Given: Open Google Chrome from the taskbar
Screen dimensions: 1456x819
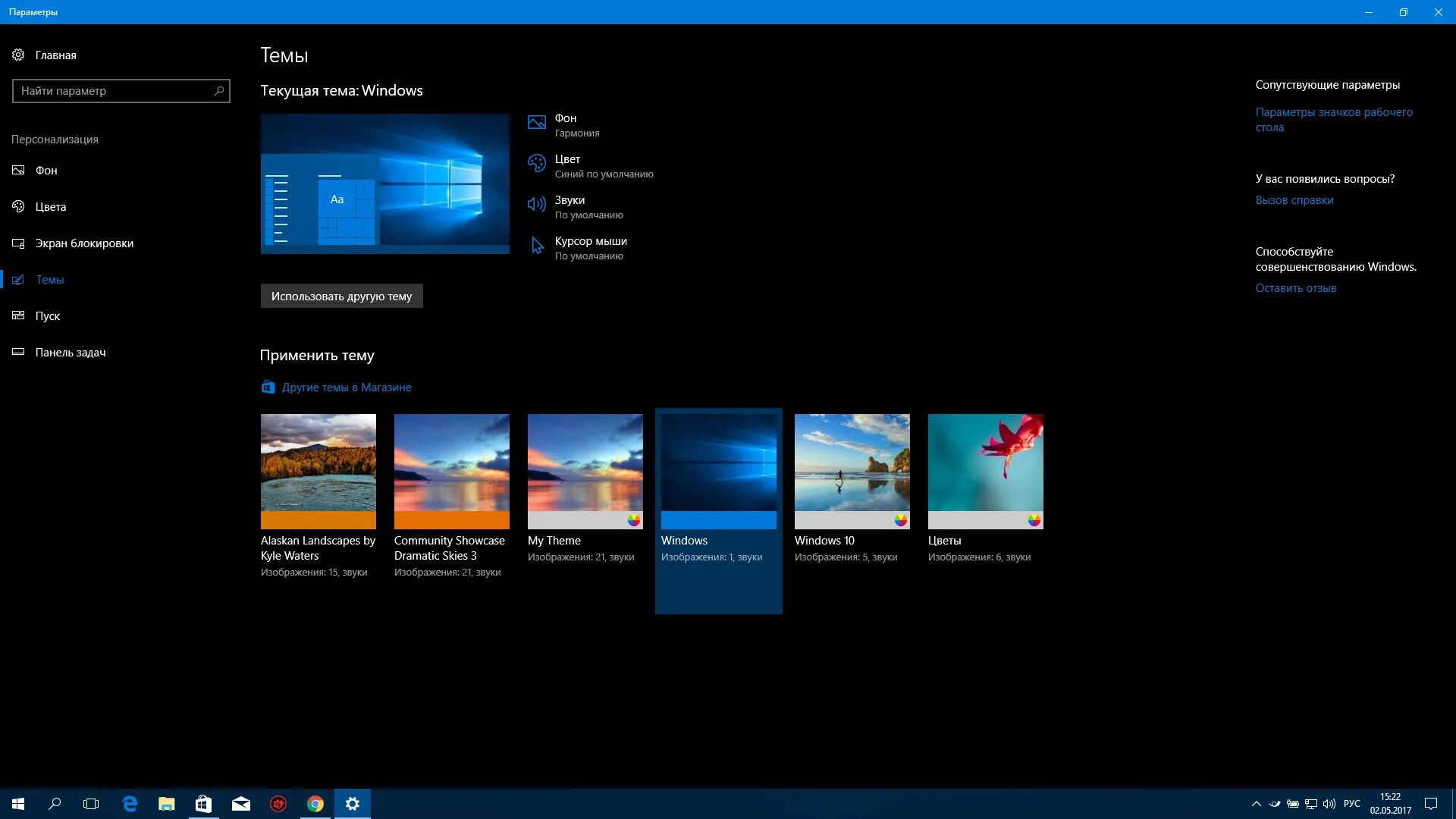Looking at the screenshot, I should click(315, 804).
